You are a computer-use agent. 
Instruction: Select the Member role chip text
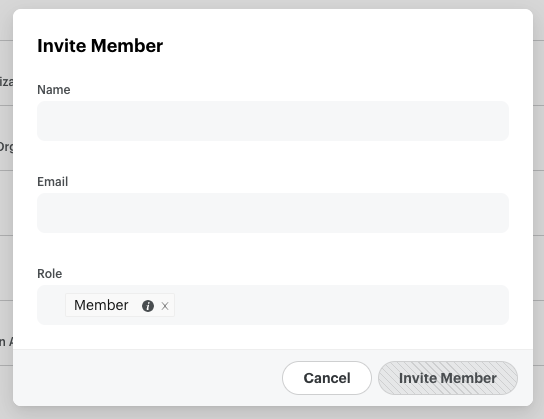[101, 305]
